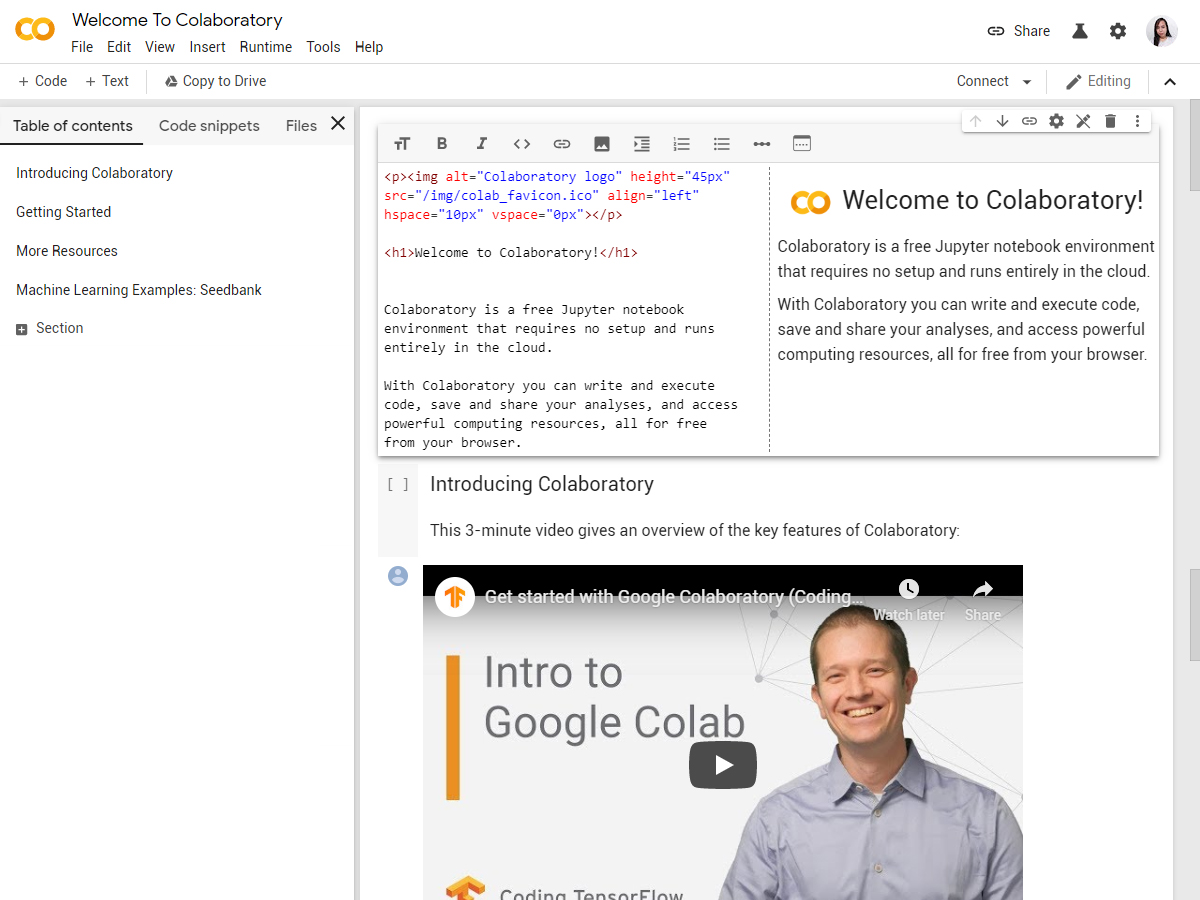Insert a horizontal rule in the text cell
This screenshot has height=900, width=1200.
[762, 144]
